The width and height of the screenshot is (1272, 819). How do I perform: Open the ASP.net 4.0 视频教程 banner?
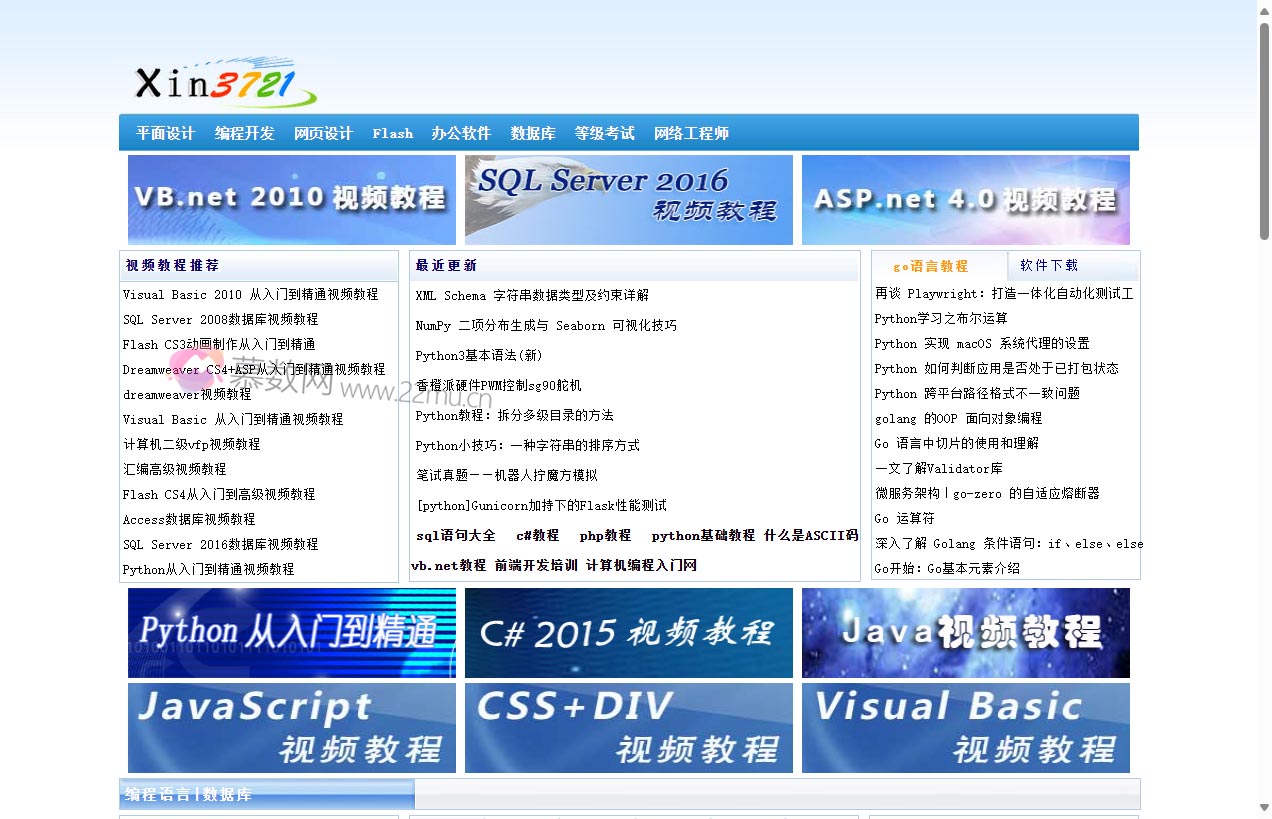(x=965, y=199)
